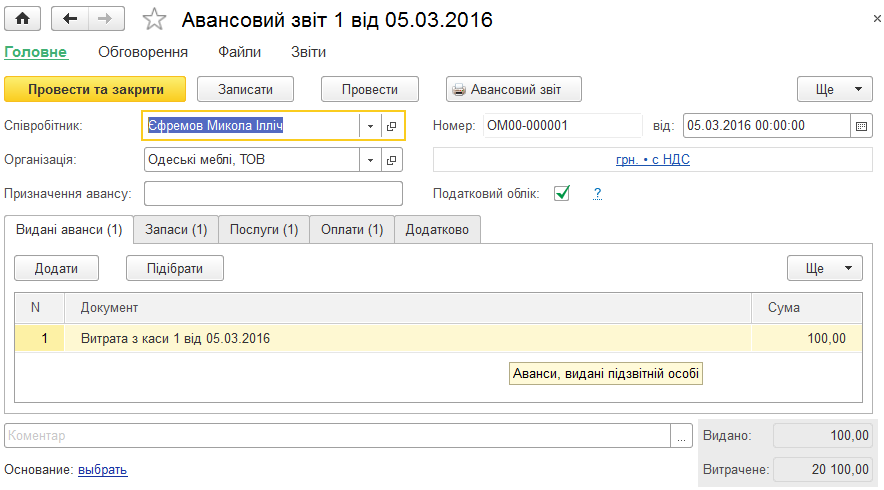The height and width of the screenshot is (490, 884).
Task: Select row number cell 1
Action: pyautogui.click(x=39, y=338)
